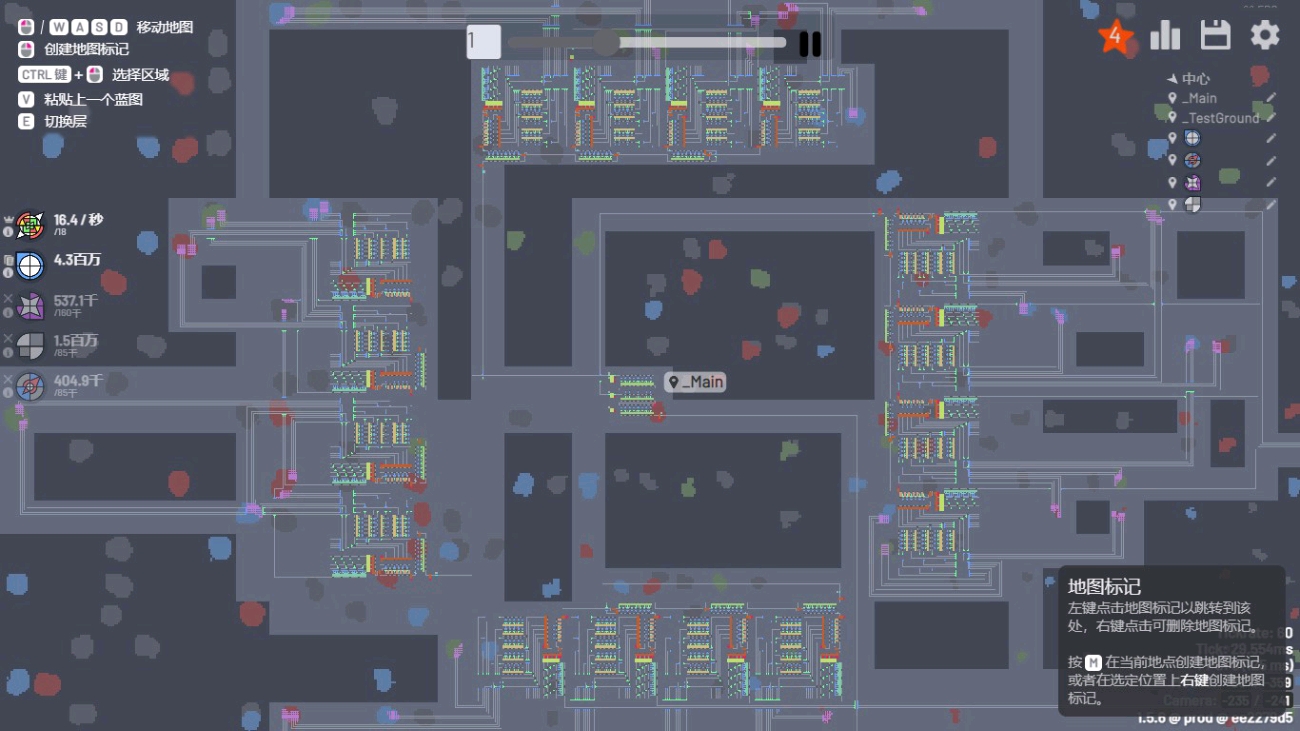Edit the blue crosshair marker with its pencil
This screenshot has width=1300, height=731.
(1271, 138)
